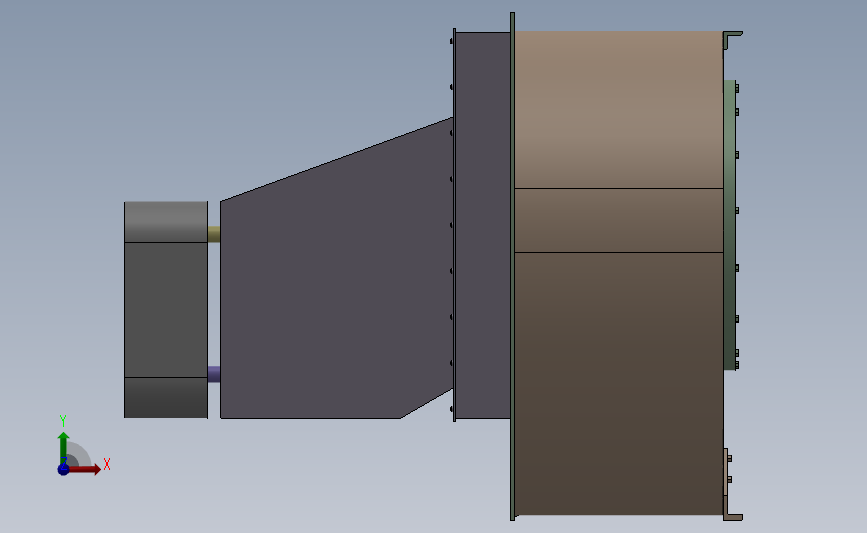The width and height of the screenshot is (867, 533).
Task: Select the light brown upper housing face
Action: 619,109
